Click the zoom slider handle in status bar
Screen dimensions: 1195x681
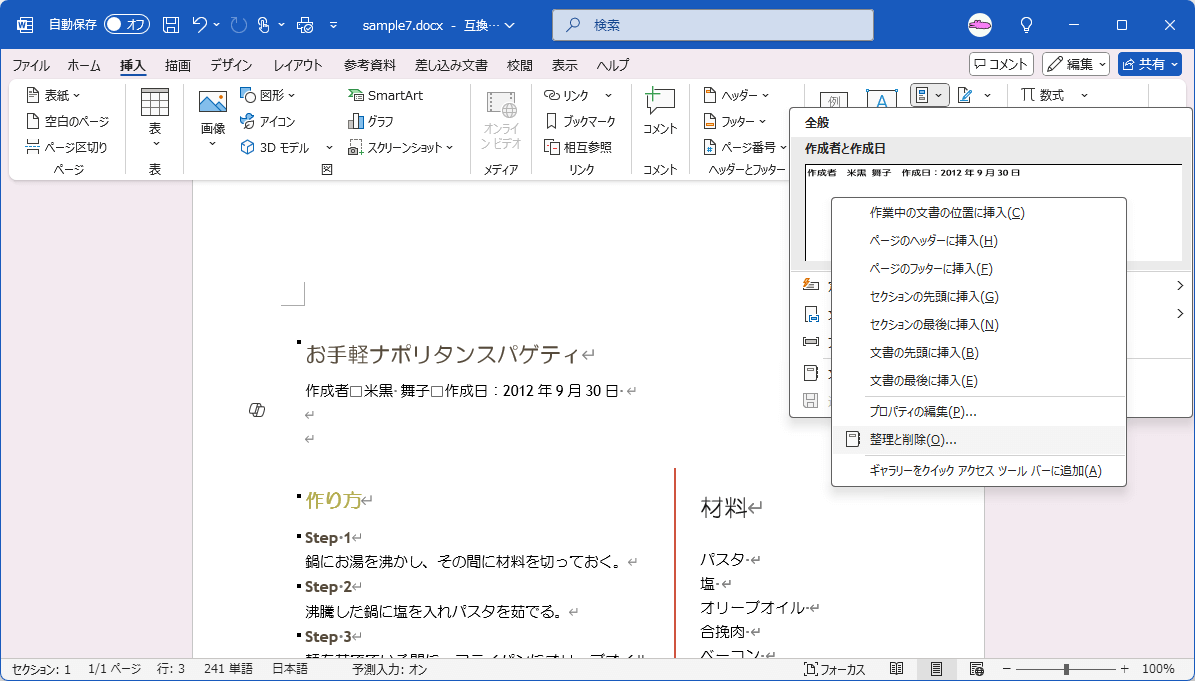(1066, 670)
